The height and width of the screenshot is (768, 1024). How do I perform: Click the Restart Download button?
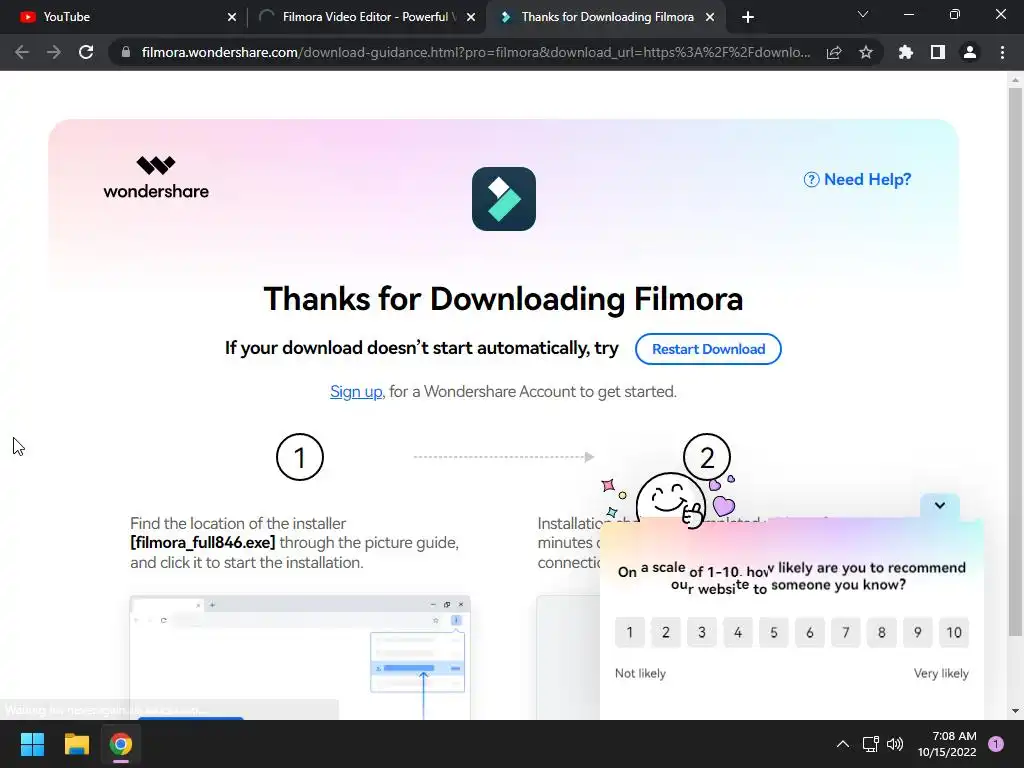(x=708, y=349)
